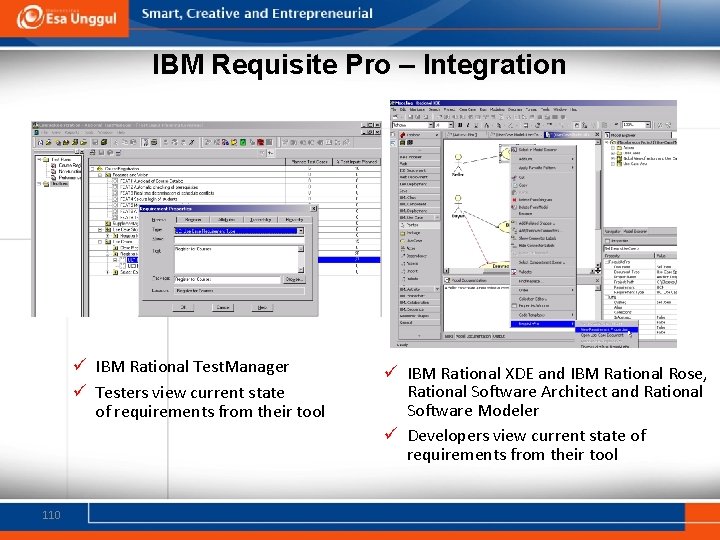Open the font size dropdown in XDE toolbar

tap(451, 125)
